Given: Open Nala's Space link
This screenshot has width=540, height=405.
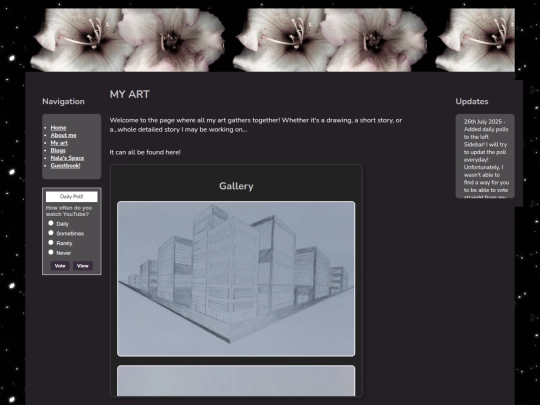Looking at the screenshot, I should 67,158.
